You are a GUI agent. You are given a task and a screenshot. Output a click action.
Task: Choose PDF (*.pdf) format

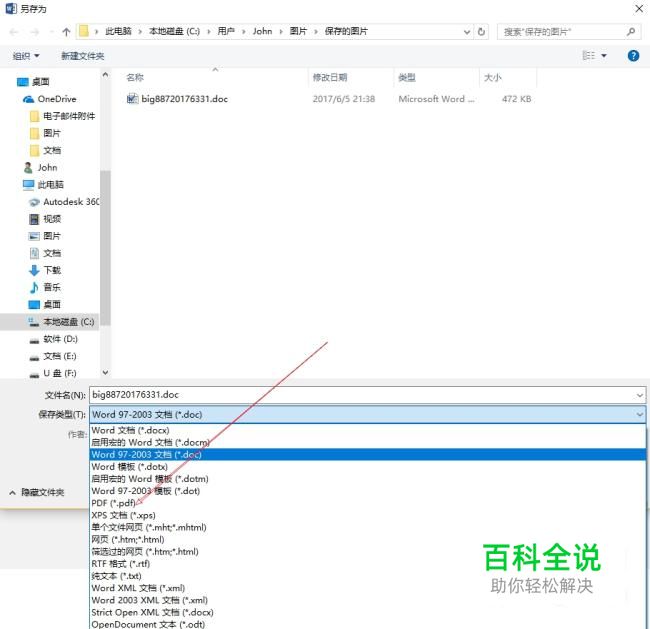(368, 503)
